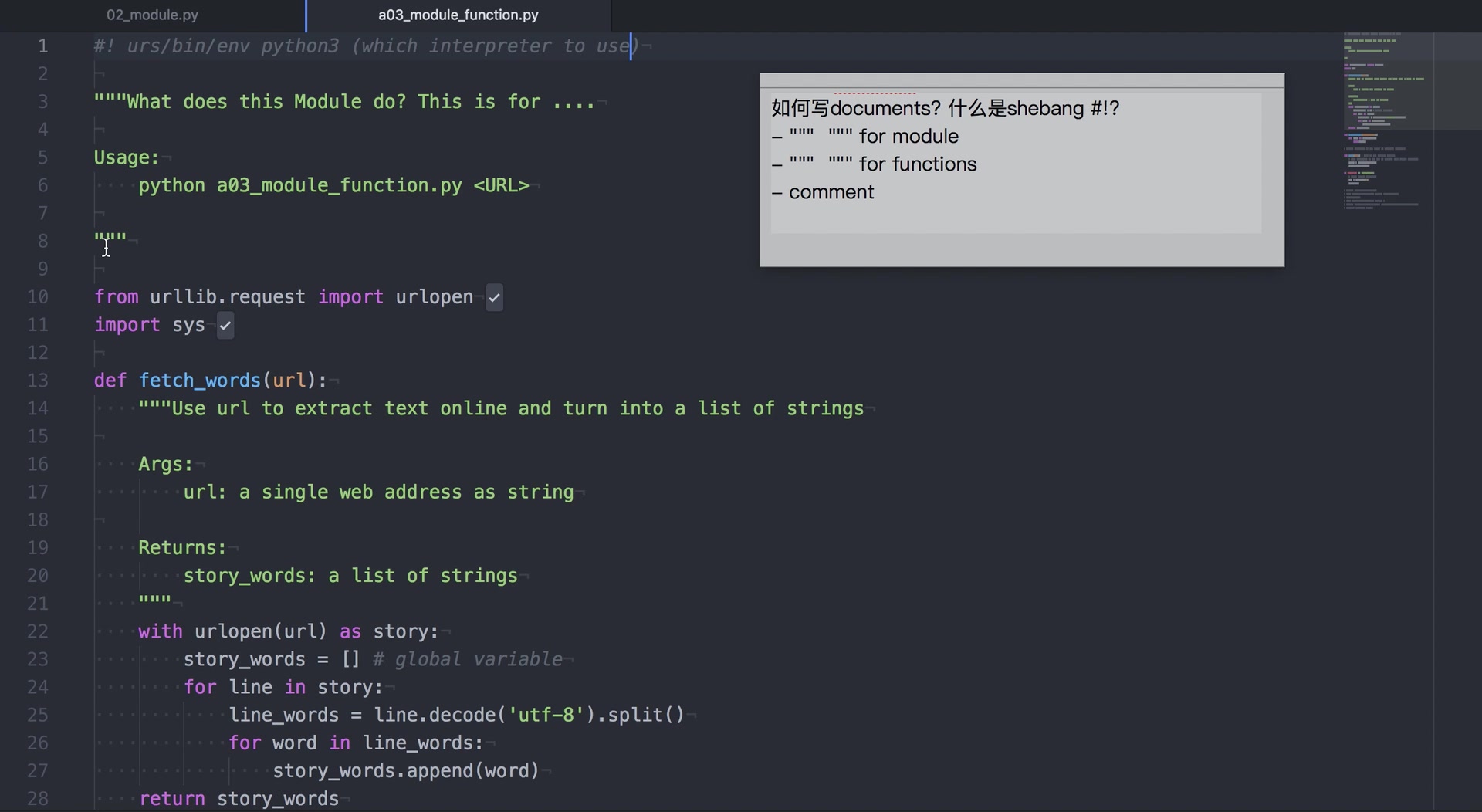
Task: Click the closing triple quotes on line 8
Action: point(110,239)
